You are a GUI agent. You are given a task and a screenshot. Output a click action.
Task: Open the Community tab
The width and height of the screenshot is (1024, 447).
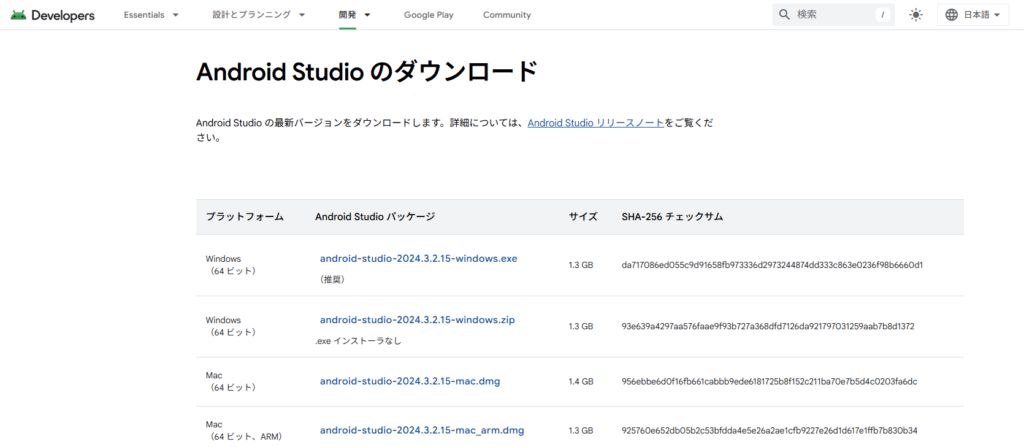pyautogui.click(x=507, y=14)
